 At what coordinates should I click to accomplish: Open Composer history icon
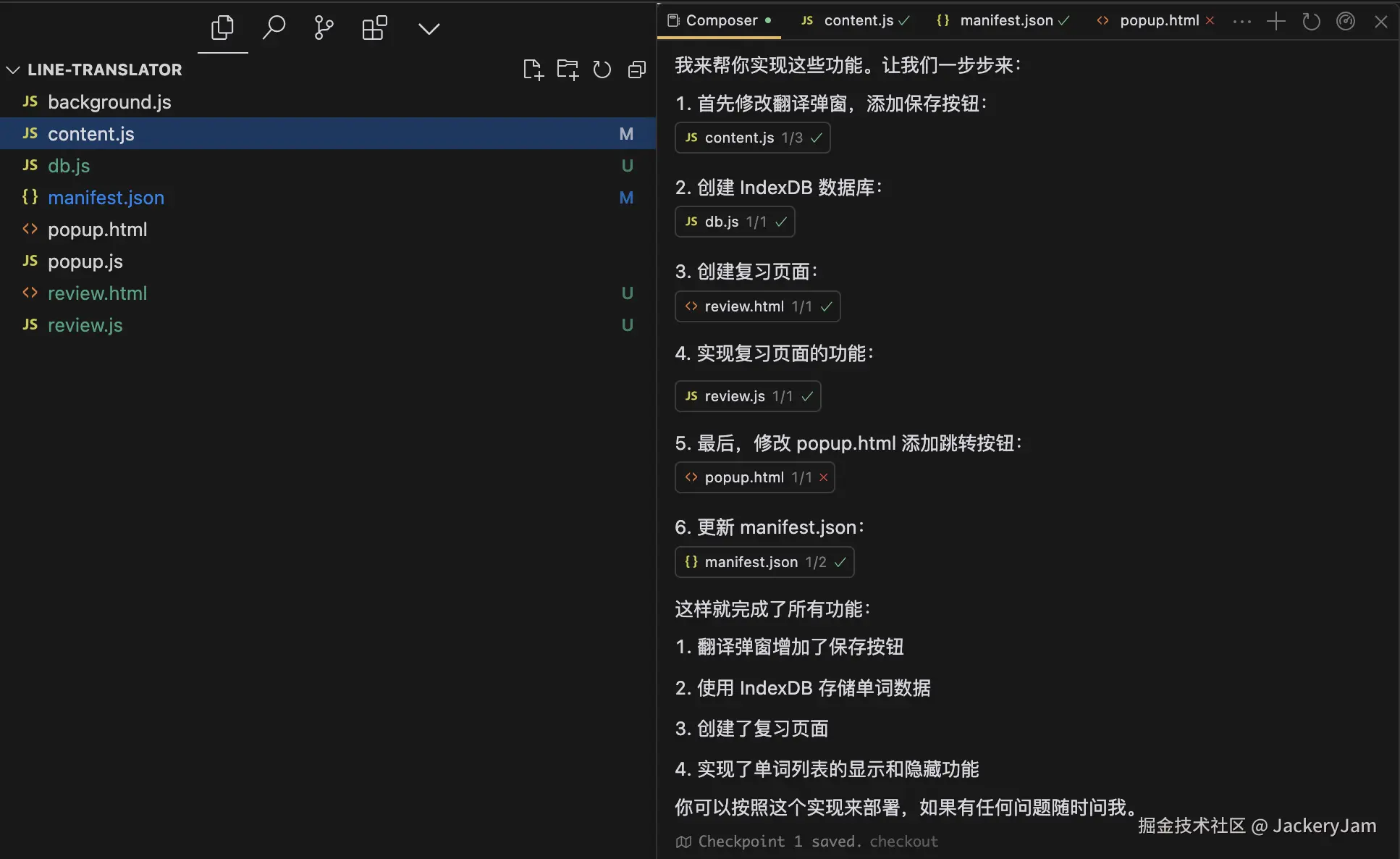[1311, 22]
